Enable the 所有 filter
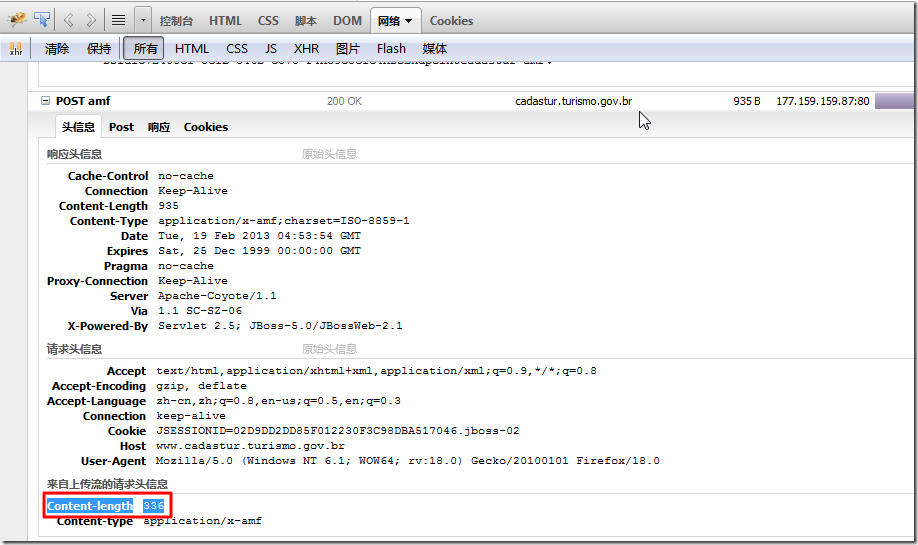 [x=145, y=48]
